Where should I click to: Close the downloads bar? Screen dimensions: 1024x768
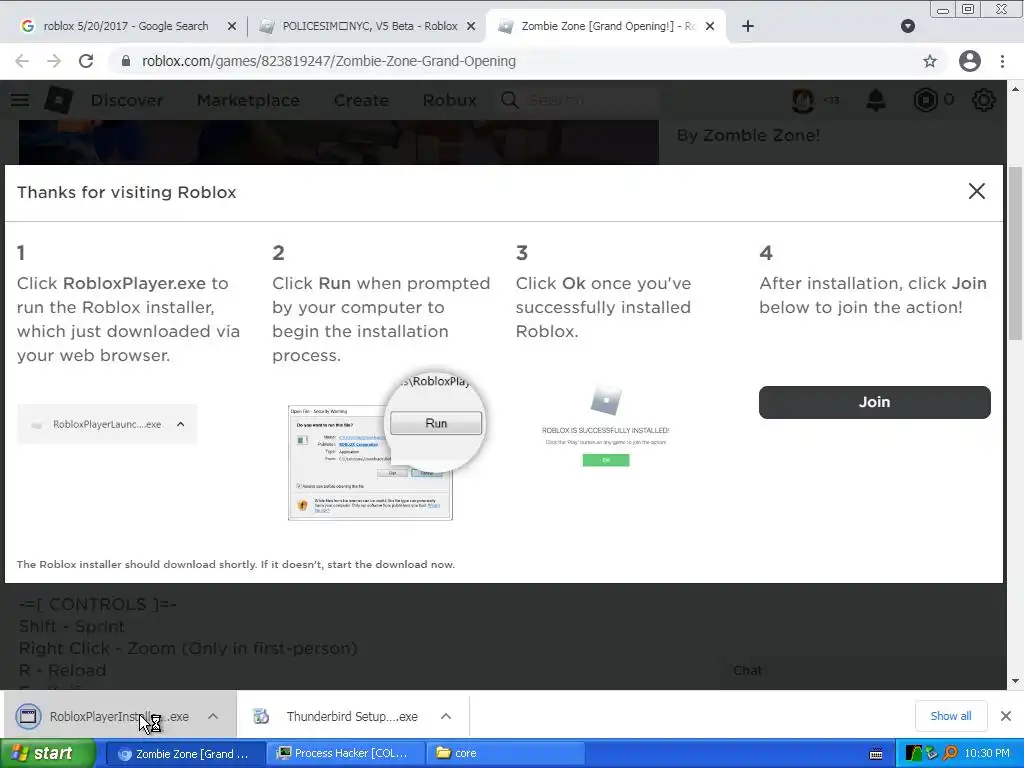1006,716
